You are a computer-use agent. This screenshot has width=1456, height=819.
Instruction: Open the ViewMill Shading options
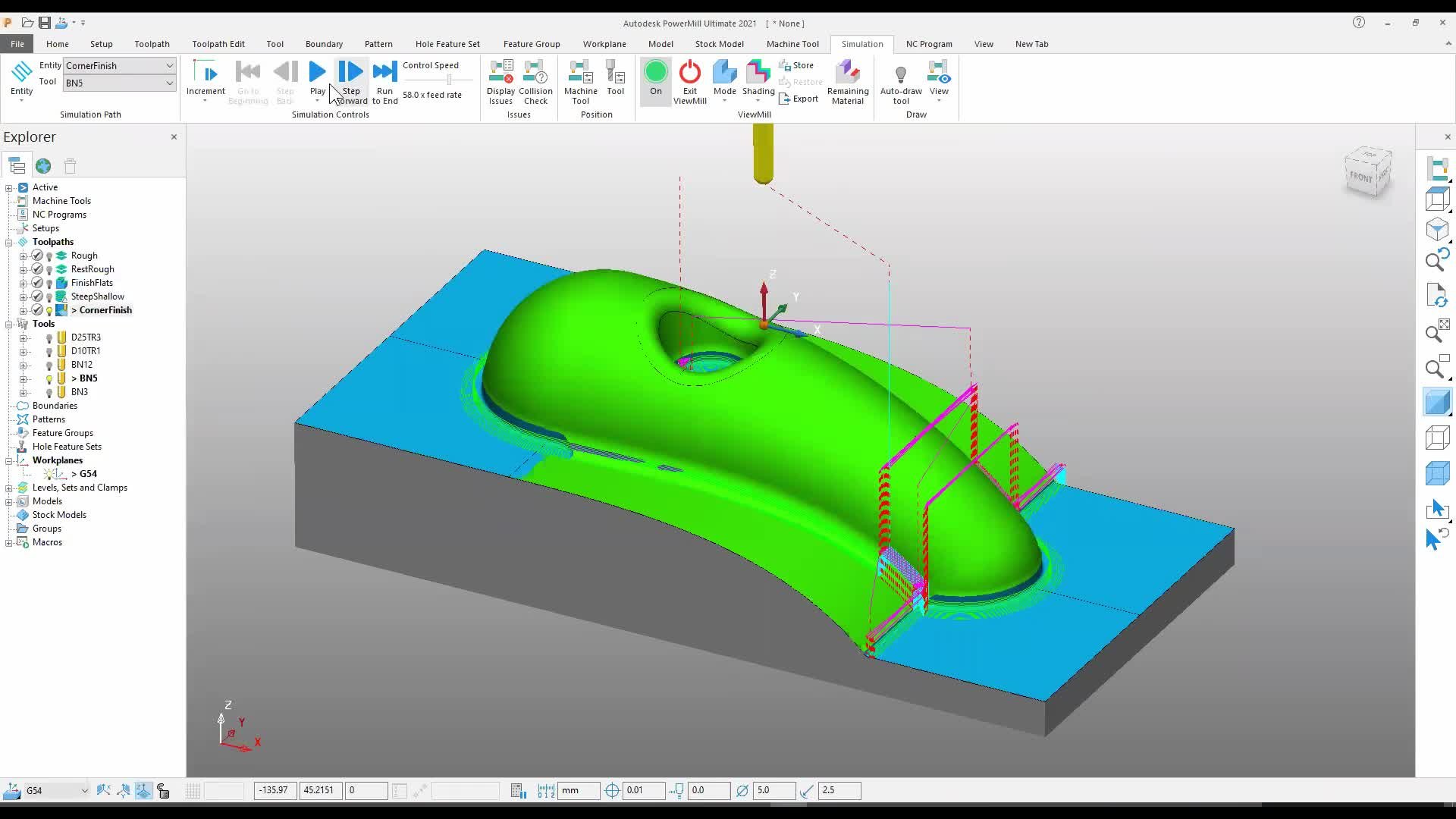point(758,82)
